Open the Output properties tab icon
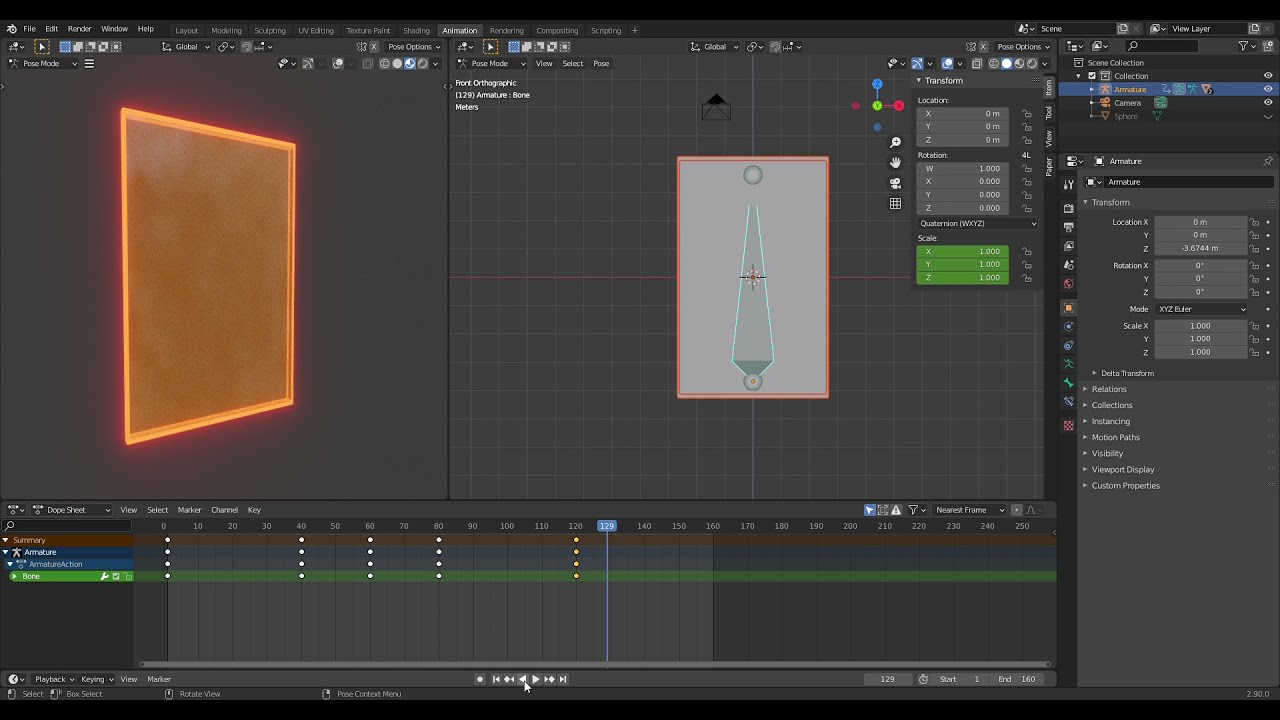The width and height of the screenshot is (1280, 720). tap(1068, 227)
